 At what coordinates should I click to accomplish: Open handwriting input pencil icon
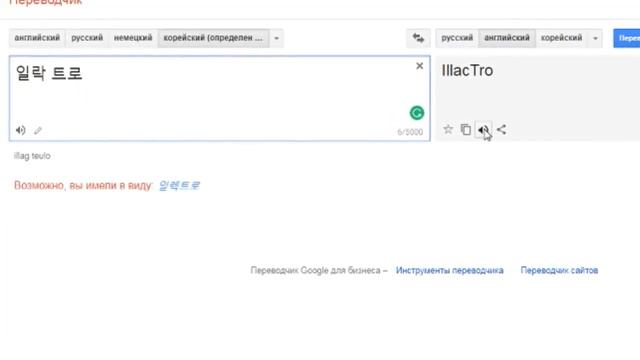(38, 131)
